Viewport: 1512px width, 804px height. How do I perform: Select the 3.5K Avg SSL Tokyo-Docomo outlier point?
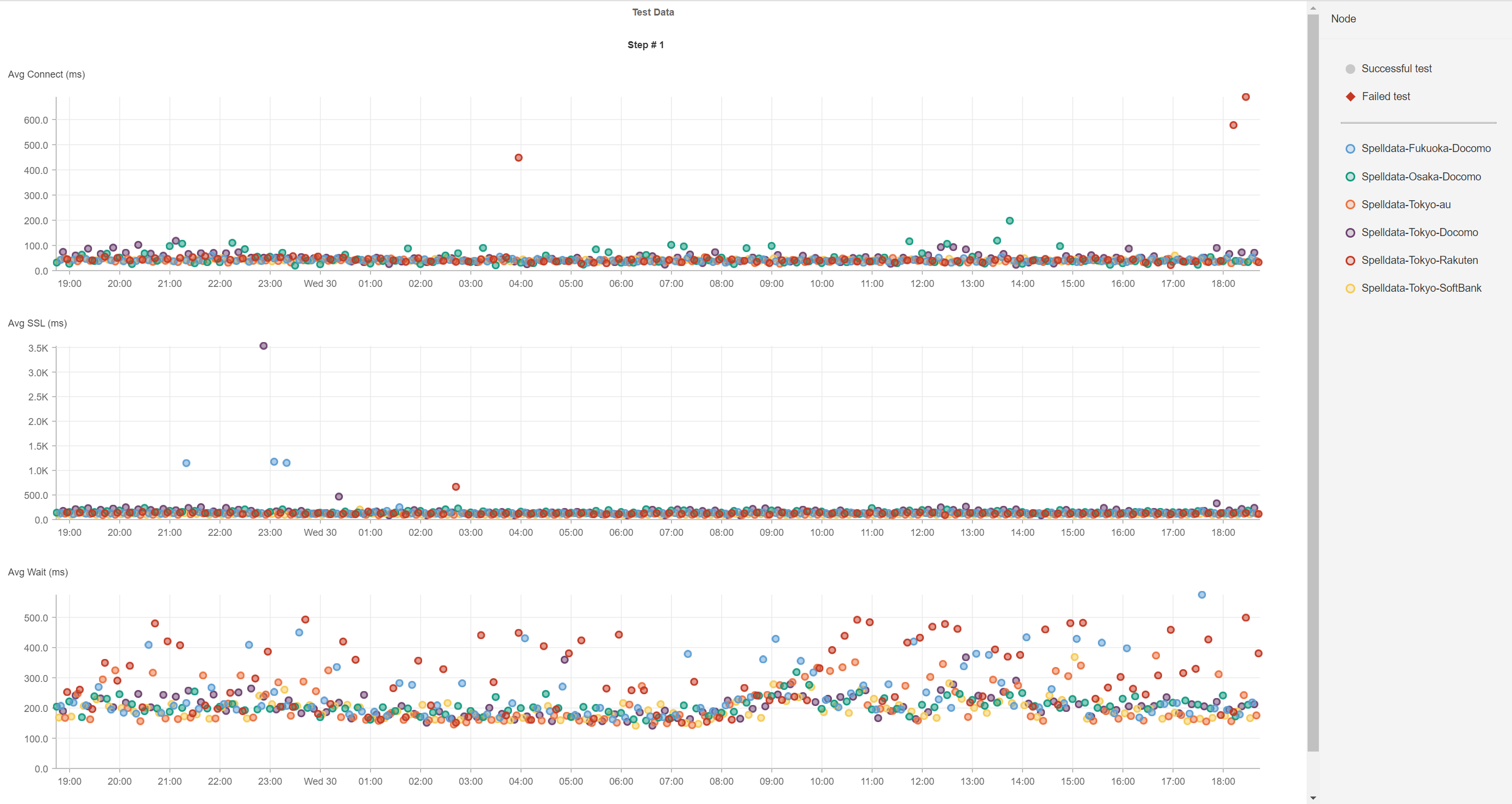pyautogui.click(x=264, y=346)
